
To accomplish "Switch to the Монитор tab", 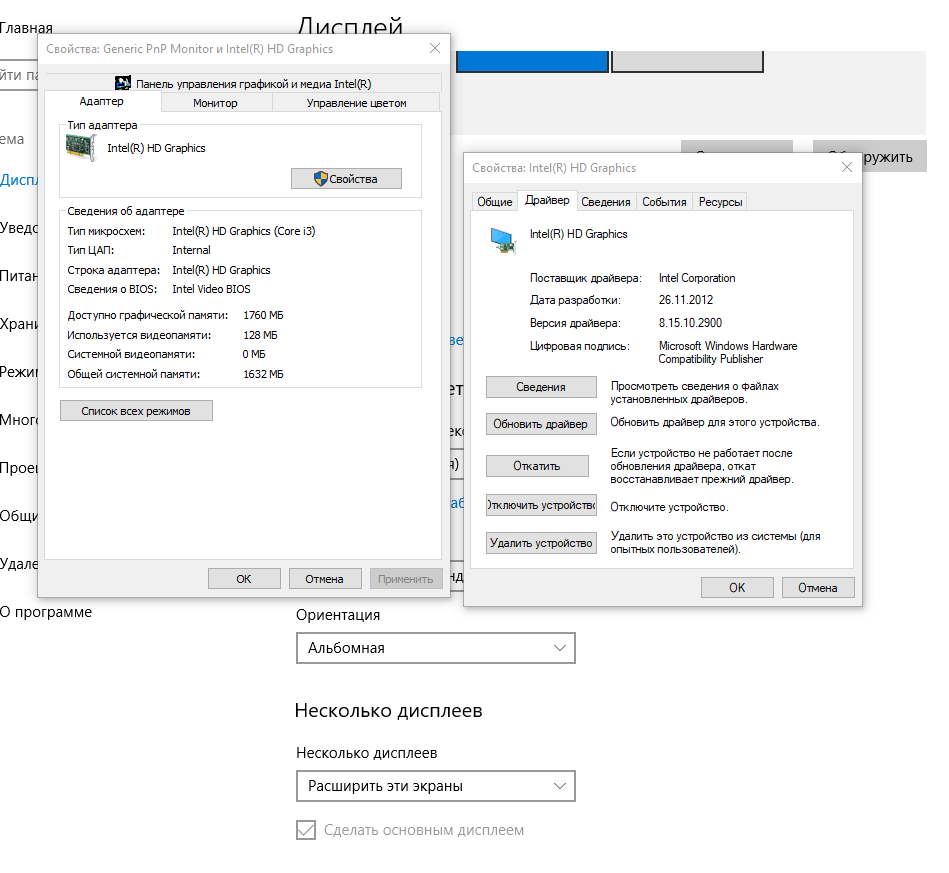I will pyautogui.click(x=215, y=103).
